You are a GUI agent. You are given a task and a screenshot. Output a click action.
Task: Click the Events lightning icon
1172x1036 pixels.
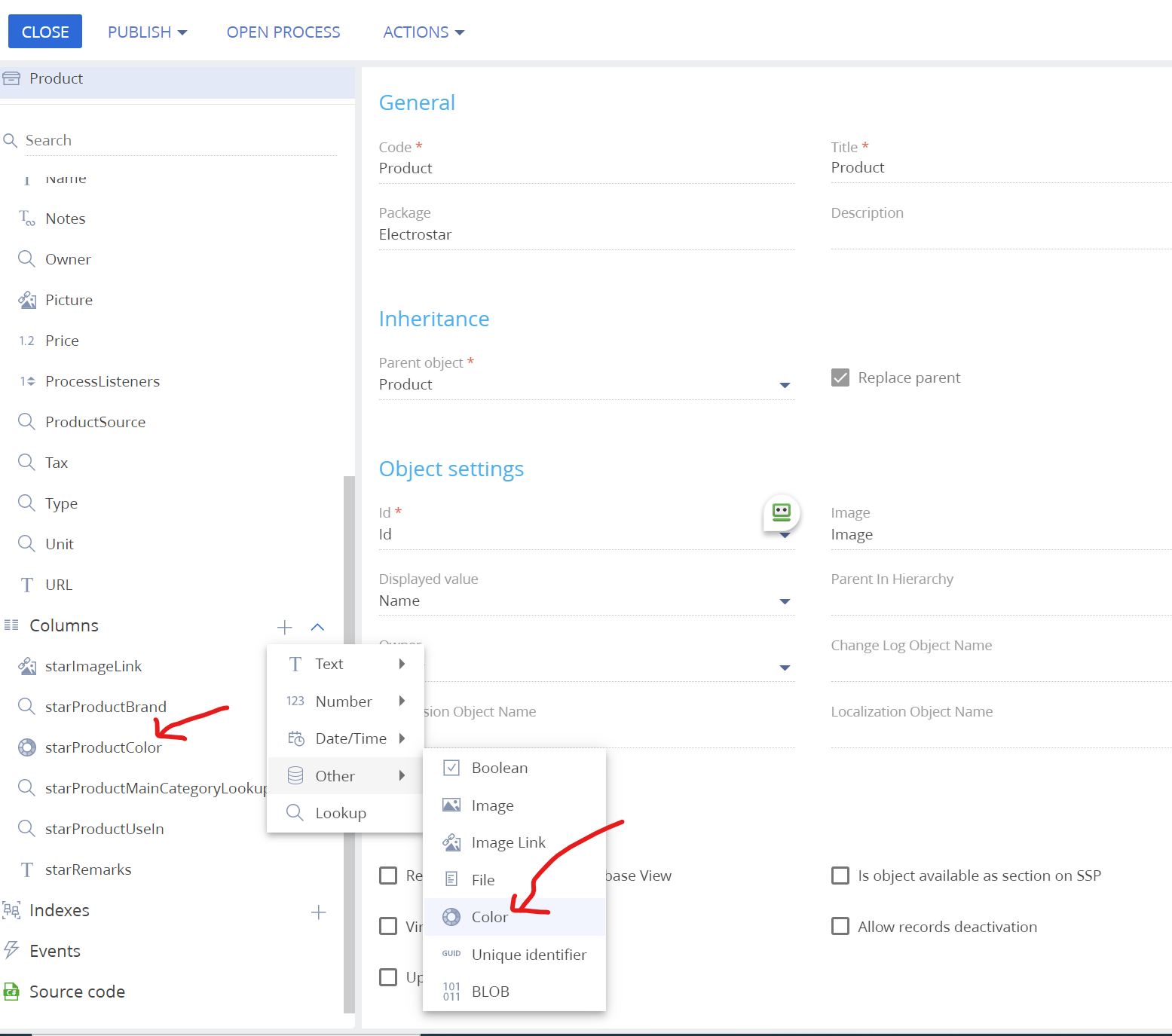click(11, 950)
